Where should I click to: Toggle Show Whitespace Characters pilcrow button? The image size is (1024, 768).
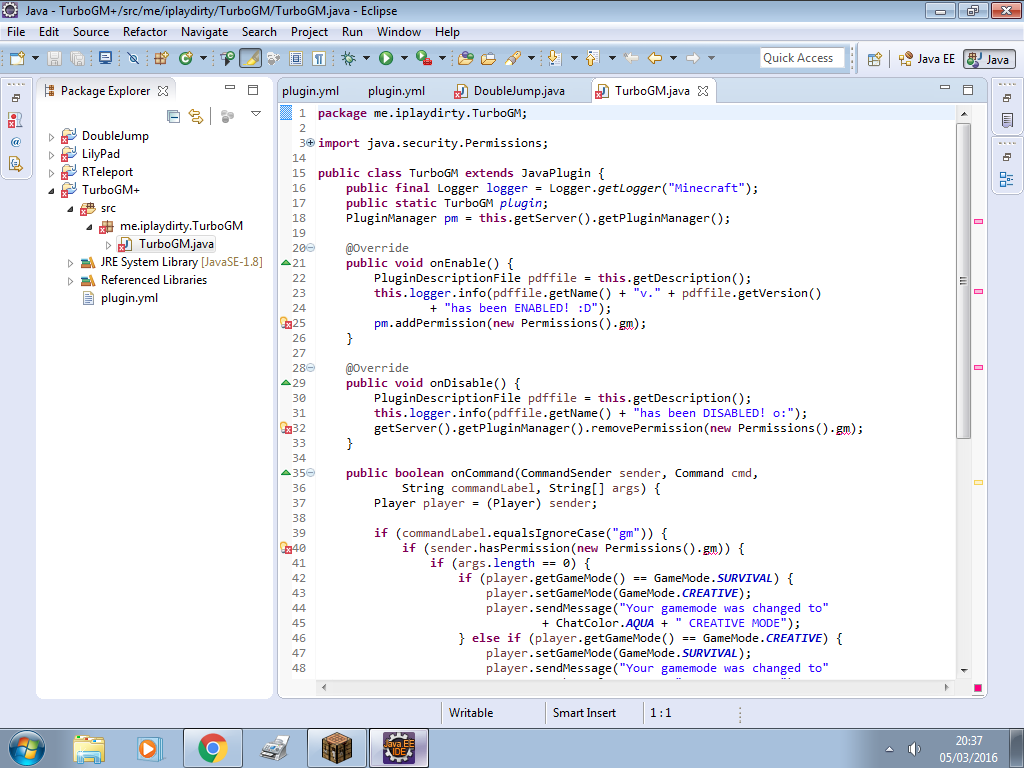coord(319,59)
